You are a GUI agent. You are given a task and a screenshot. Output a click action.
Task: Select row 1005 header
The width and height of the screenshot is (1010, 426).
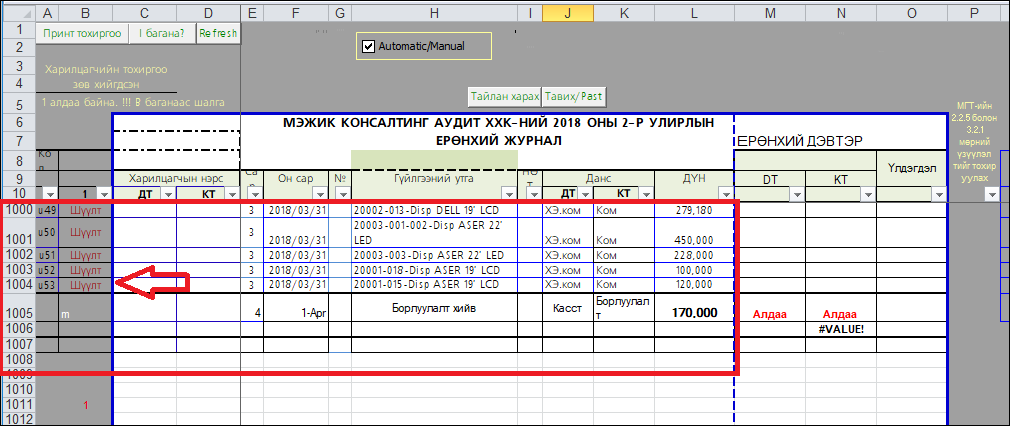coord(18,312)
